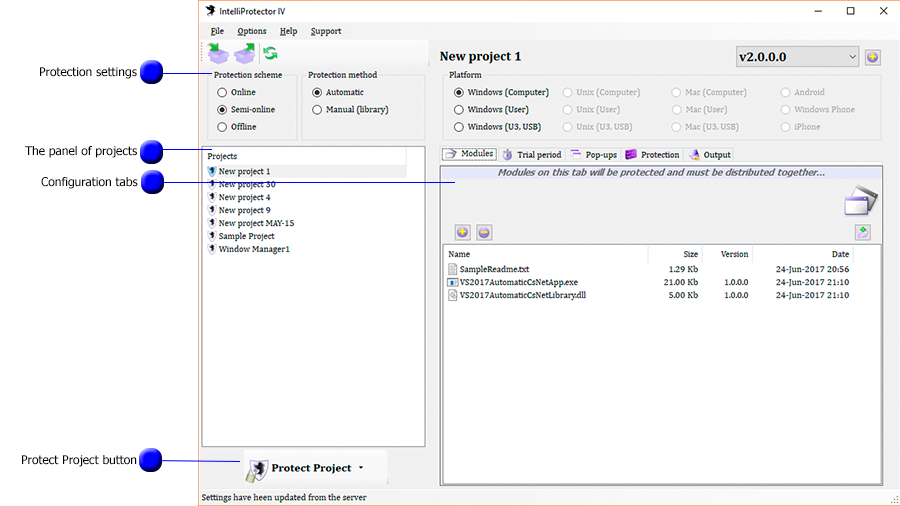900x506 pixels.
Task: Open the Support menu
Action: [326, 31]
